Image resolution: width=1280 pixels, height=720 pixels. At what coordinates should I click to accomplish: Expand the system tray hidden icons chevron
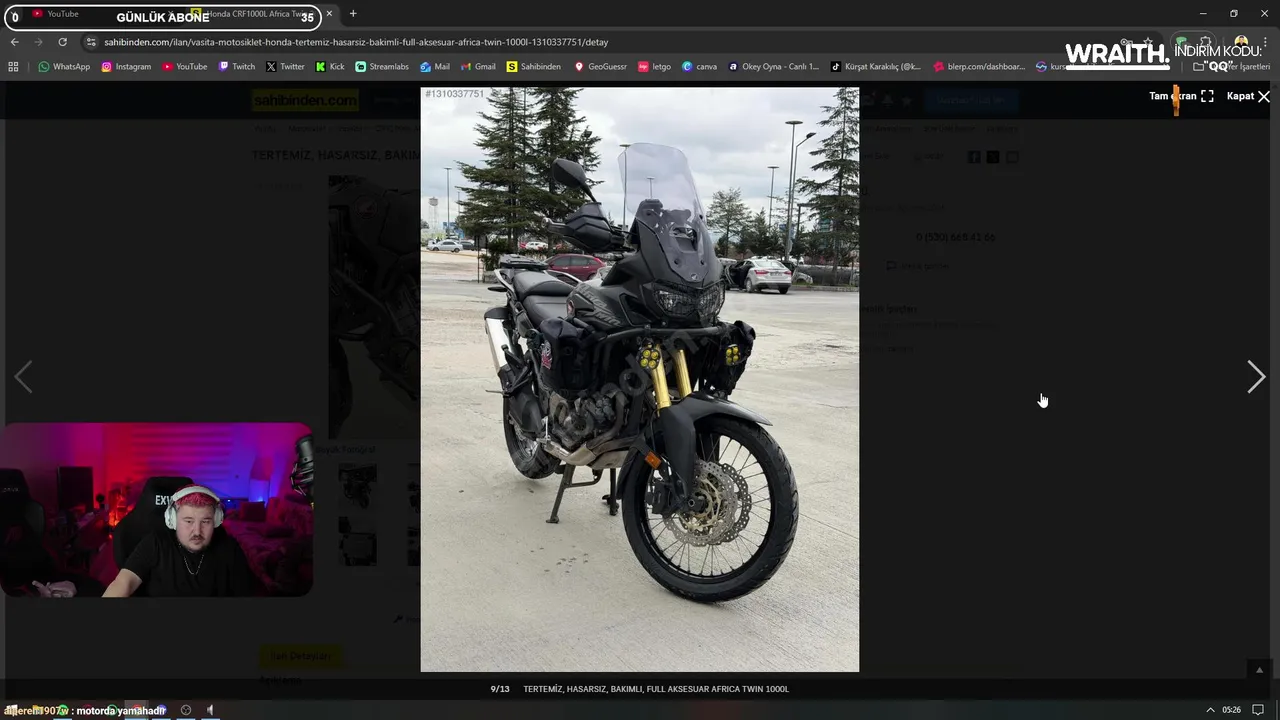pyautogui.click(x=1210, y=710)
